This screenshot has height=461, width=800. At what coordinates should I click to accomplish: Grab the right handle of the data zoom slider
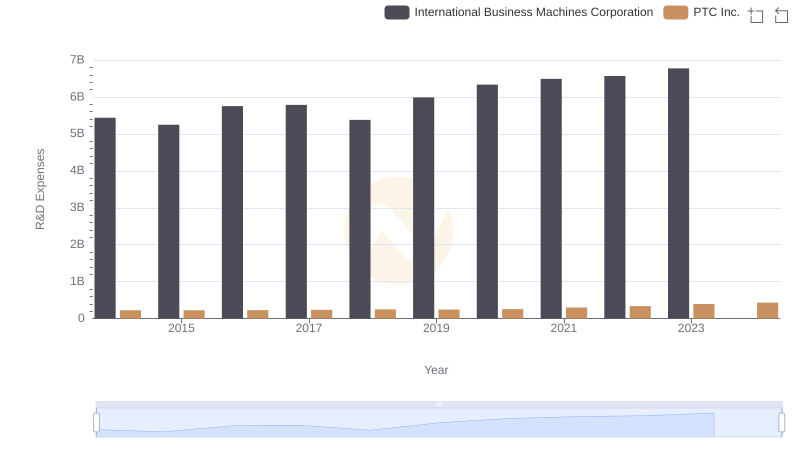[x=781, y=422]
